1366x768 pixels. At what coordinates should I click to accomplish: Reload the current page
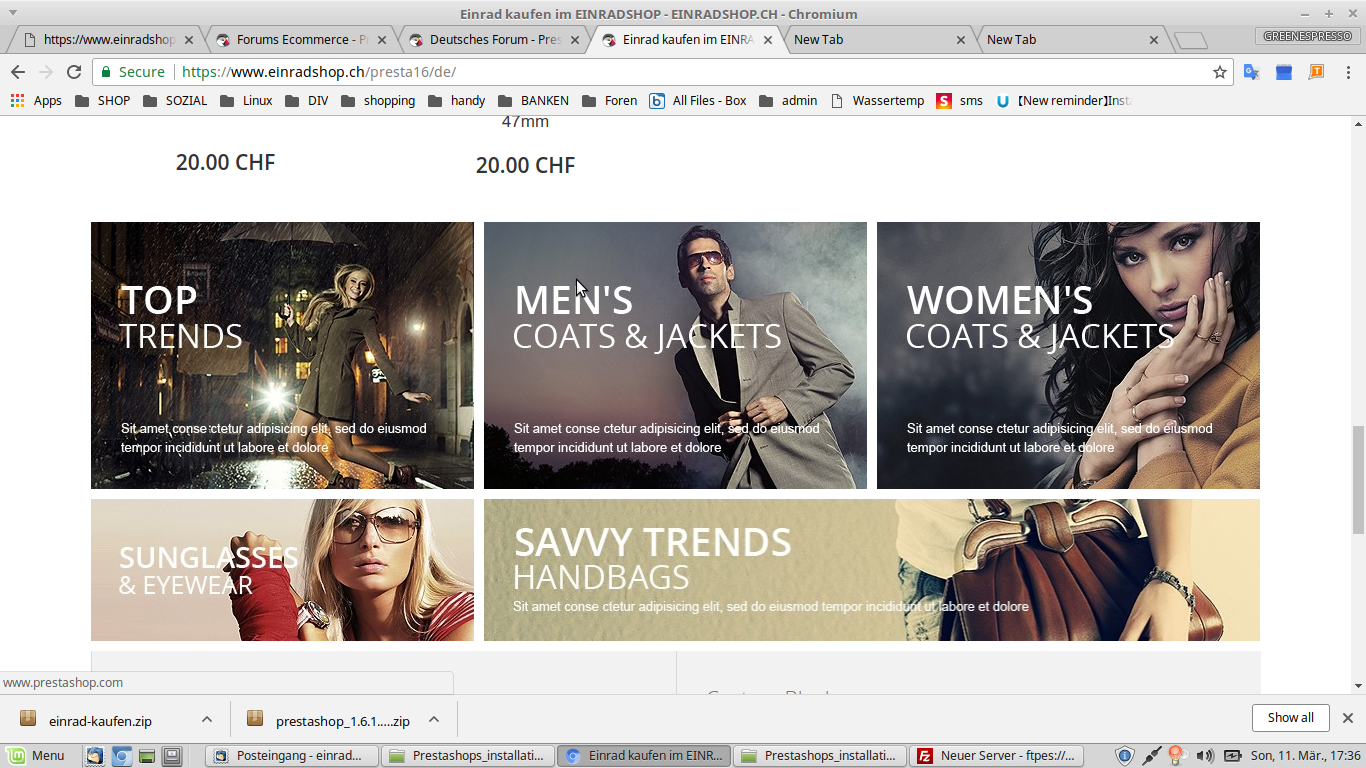[x=73, y=72]
